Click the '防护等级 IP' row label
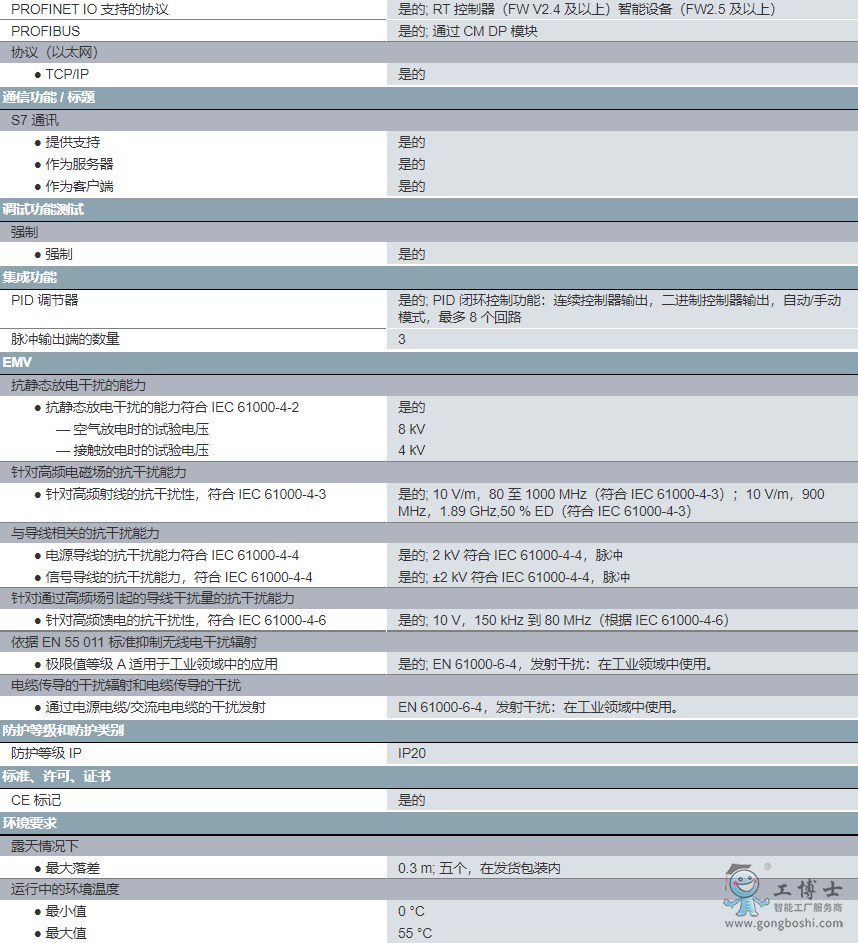This screenshot has width=858, height=943. (x=46, y=754)
